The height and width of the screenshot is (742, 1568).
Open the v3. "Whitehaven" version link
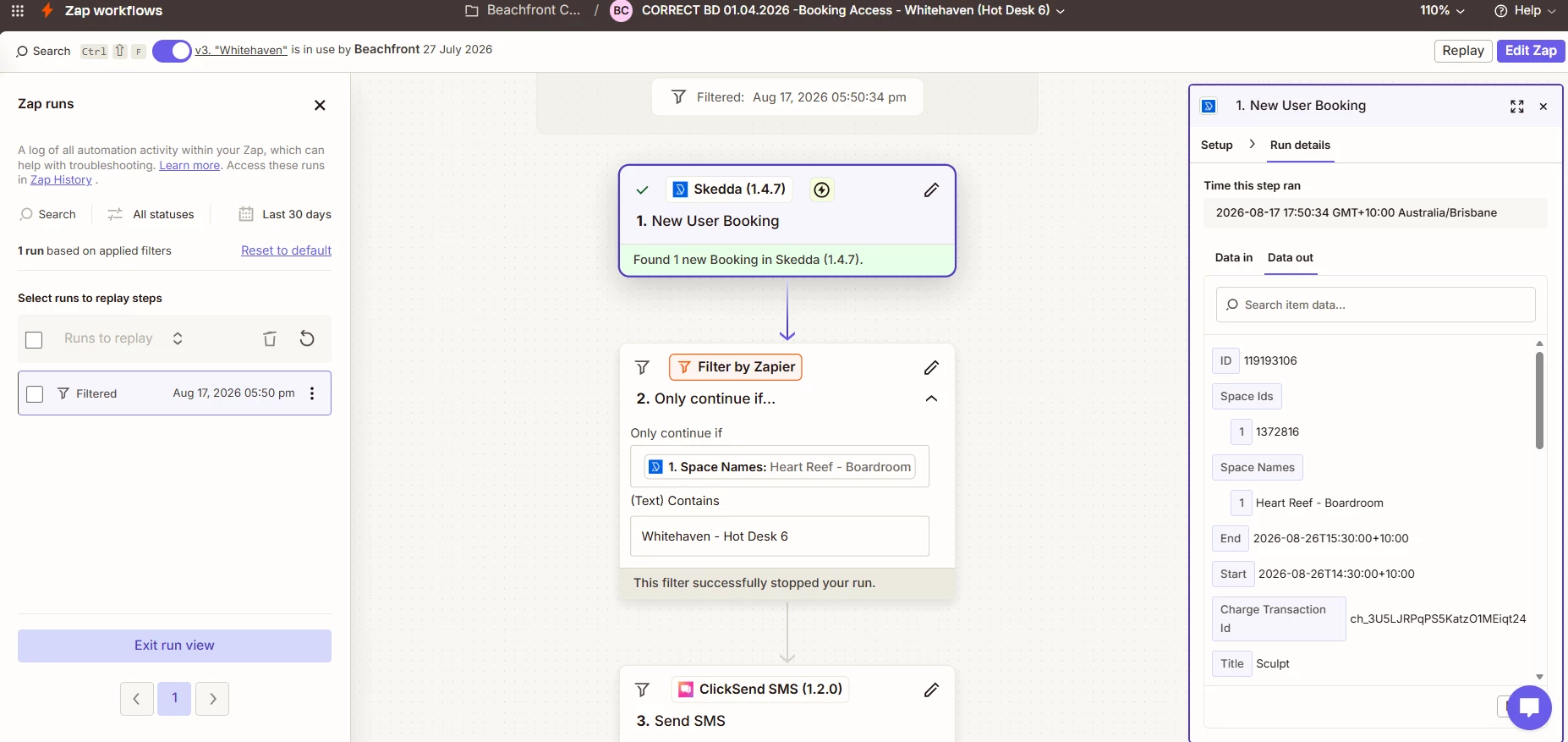click(x=241, y=50)
